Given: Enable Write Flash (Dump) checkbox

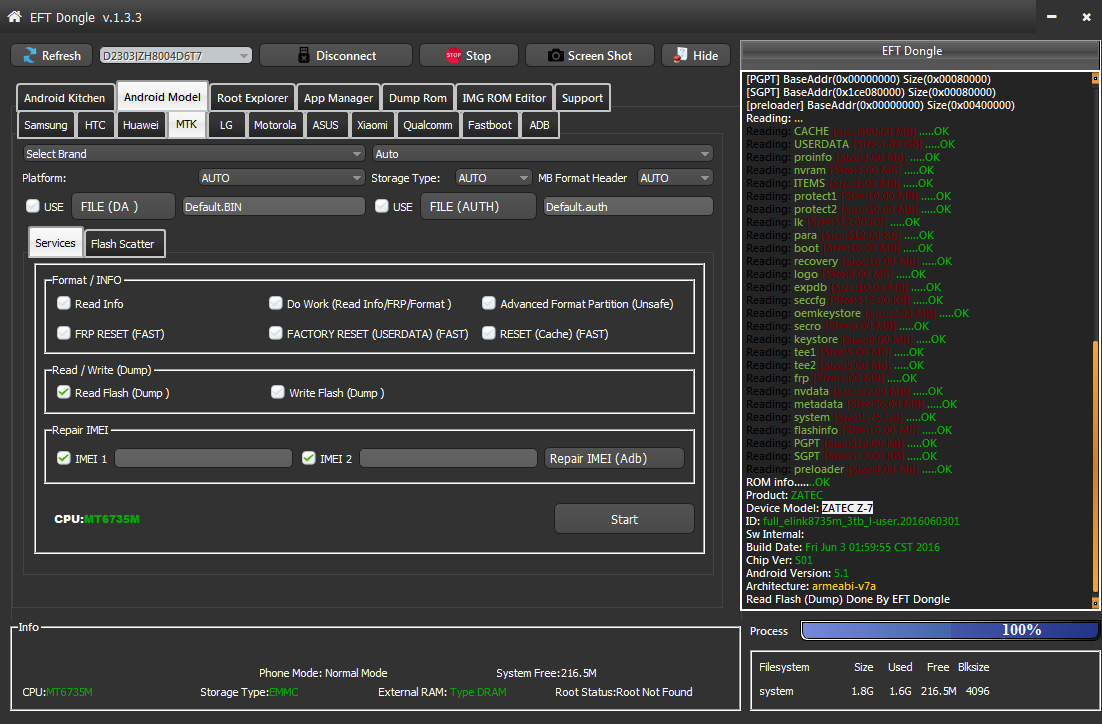Looking at the screenshot, I should click(x=278, y=392).
